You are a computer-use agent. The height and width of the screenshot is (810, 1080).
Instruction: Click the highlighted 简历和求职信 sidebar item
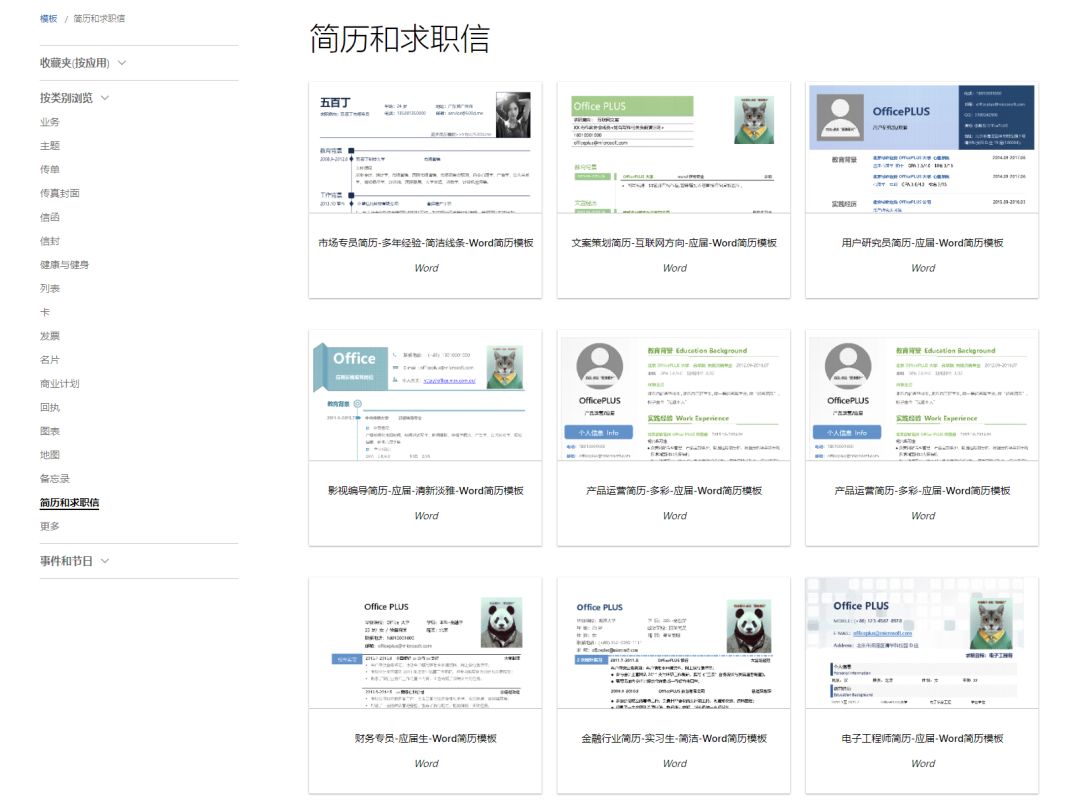tap(70, 503)
